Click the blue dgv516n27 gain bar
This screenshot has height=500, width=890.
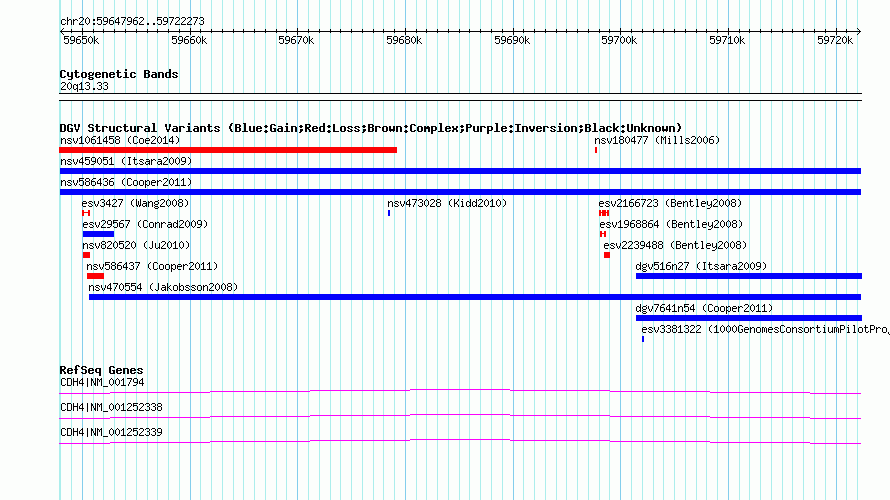click(749, 276)
